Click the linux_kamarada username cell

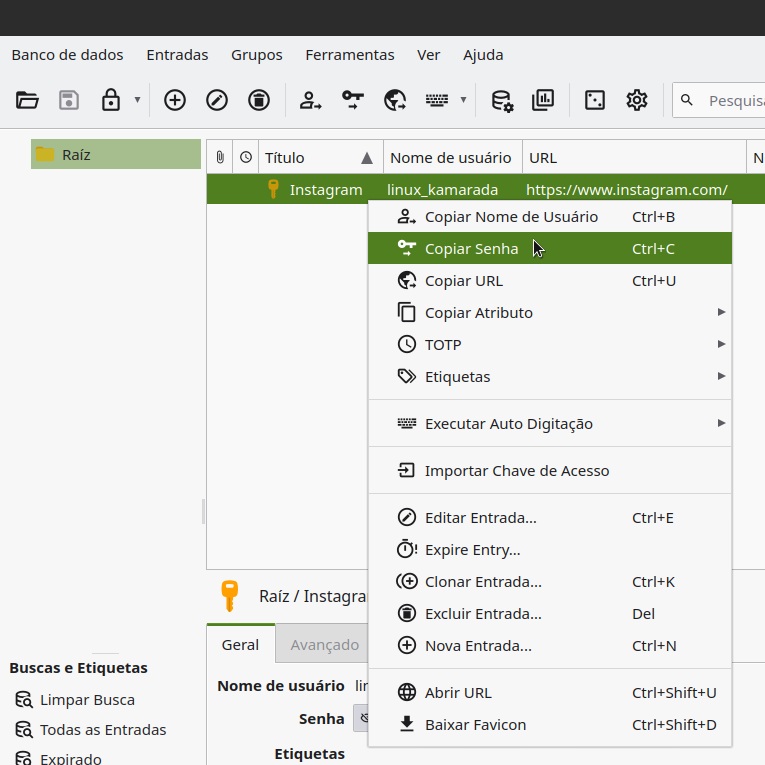point(442,190)
